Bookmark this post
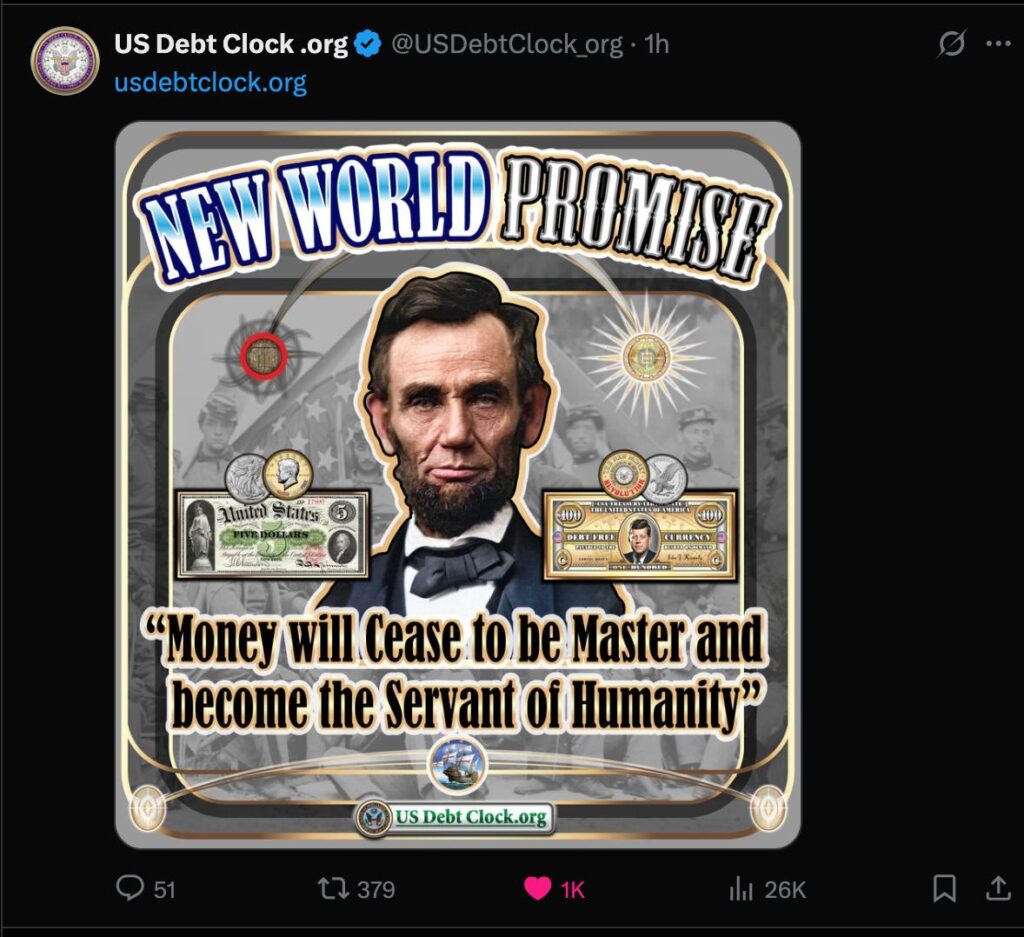 point(944,888)
